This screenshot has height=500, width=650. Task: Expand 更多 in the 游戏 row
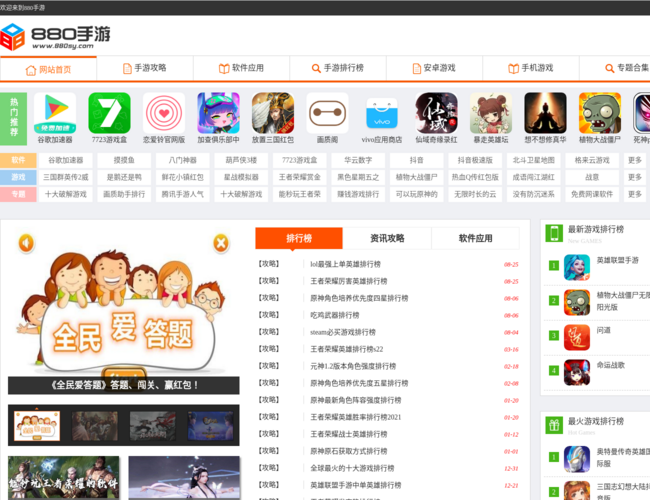click(635, 177)
